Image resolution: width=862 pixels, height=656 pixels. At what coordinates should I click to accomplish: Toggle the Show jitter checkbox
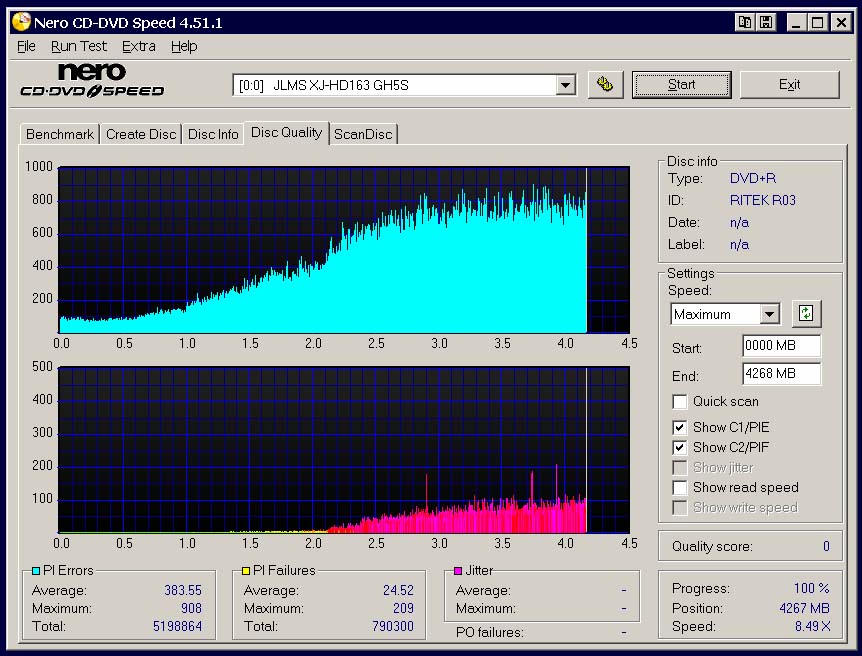[x=679, y=468]
